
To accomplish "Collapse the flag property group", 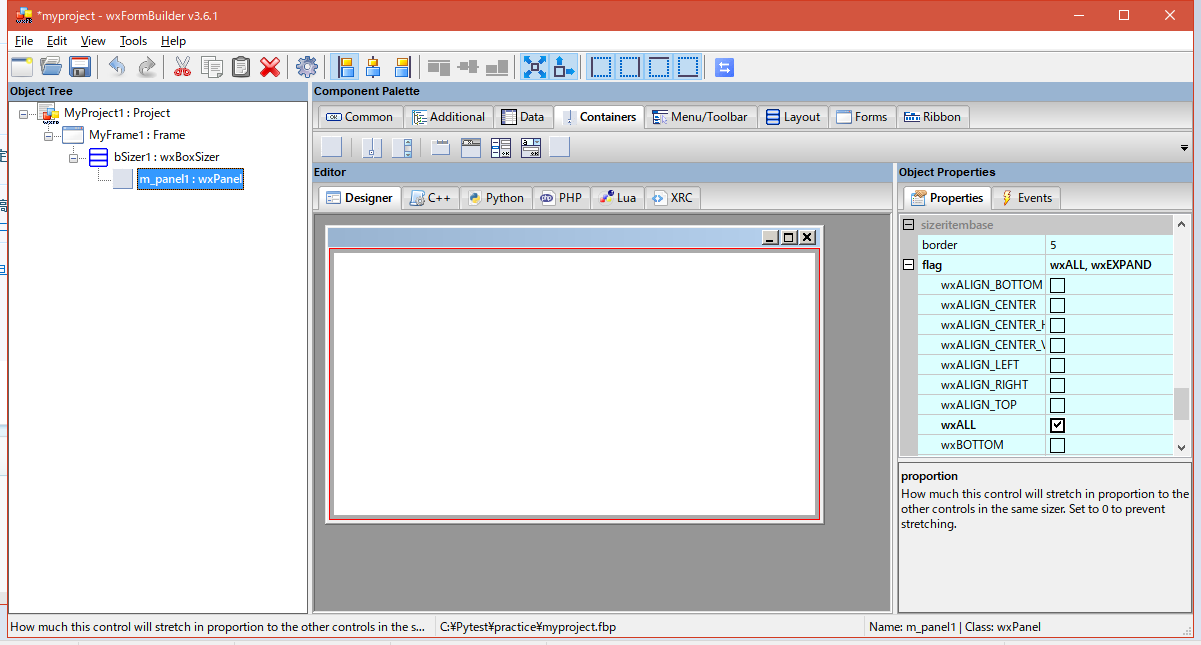I will [x=908, y=265].
